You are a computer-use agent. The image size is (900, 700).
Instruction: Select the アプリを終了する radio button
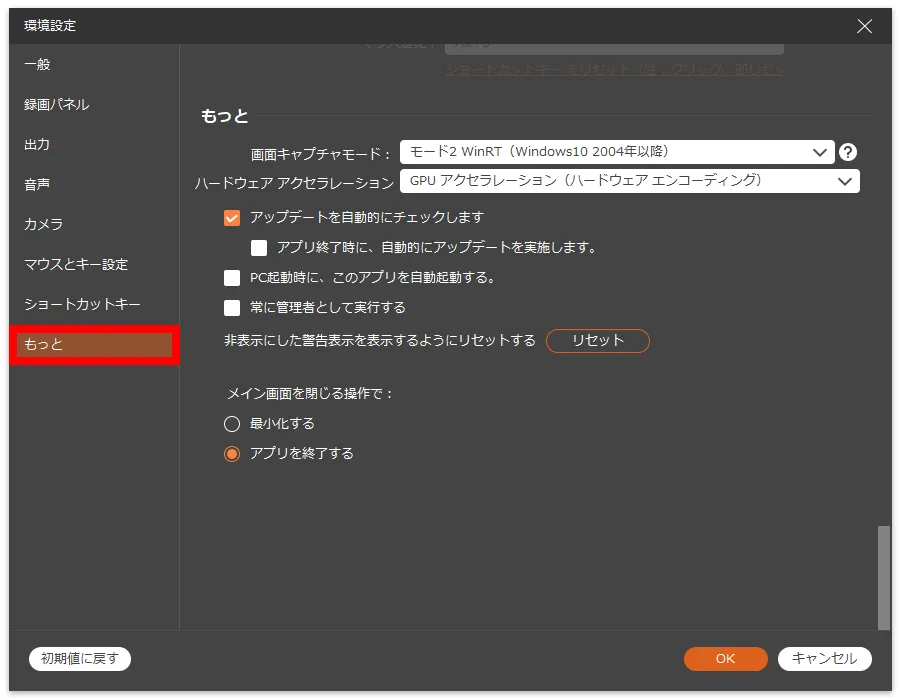click(232, 453)
